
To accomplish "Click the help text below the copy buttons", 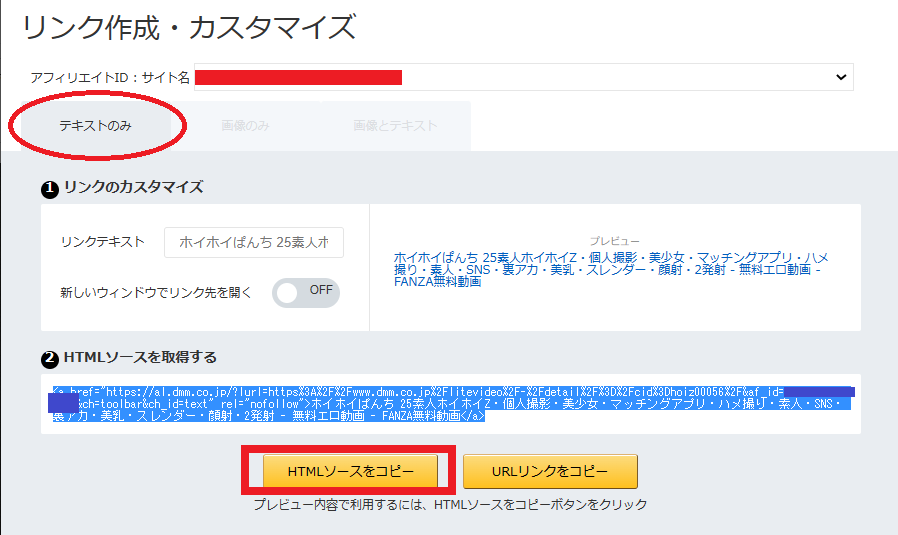I will 449,505.
